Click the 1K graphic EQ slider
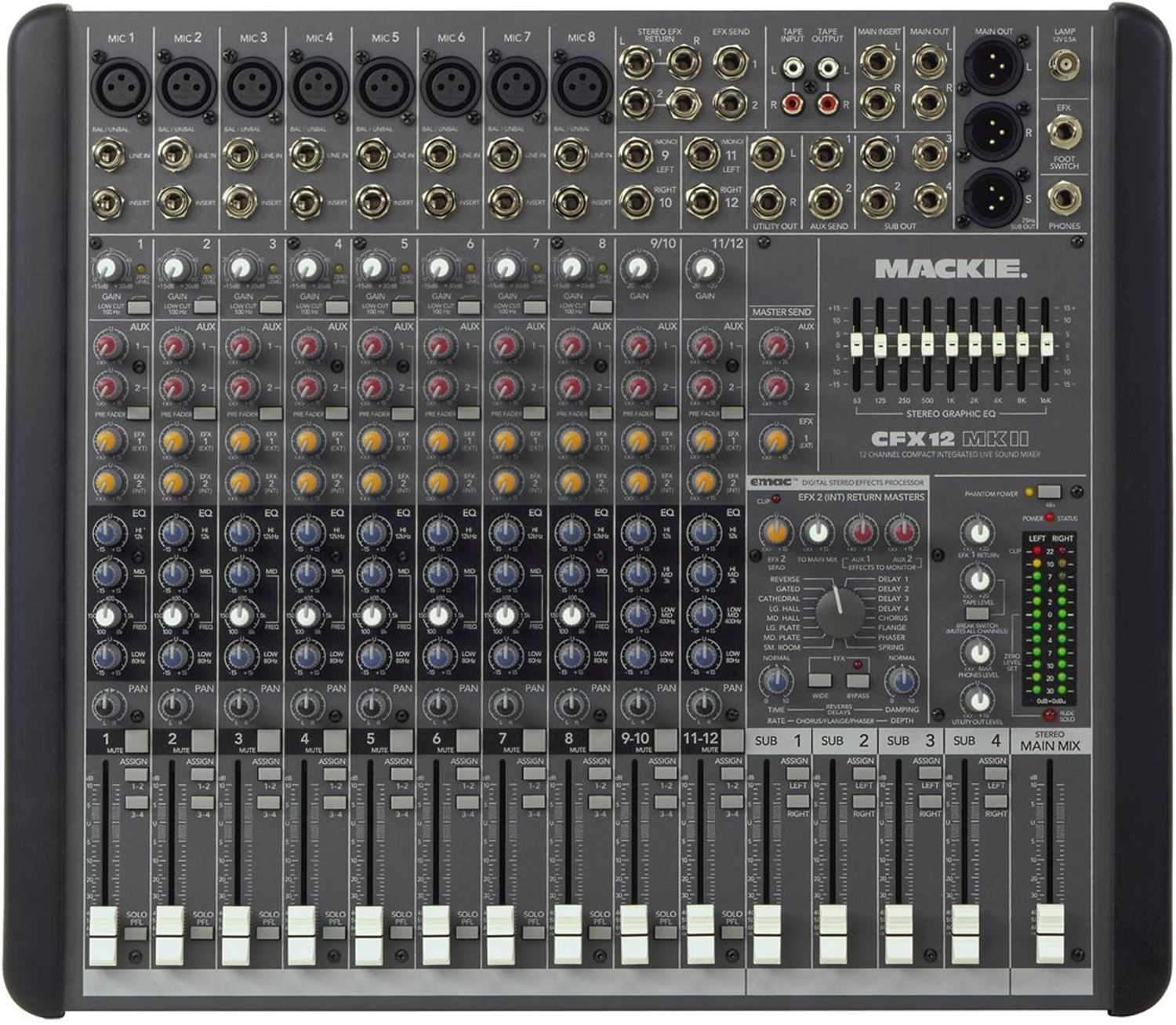Viewport: 1176px width, 1025px height. click(x=952, y=342)
